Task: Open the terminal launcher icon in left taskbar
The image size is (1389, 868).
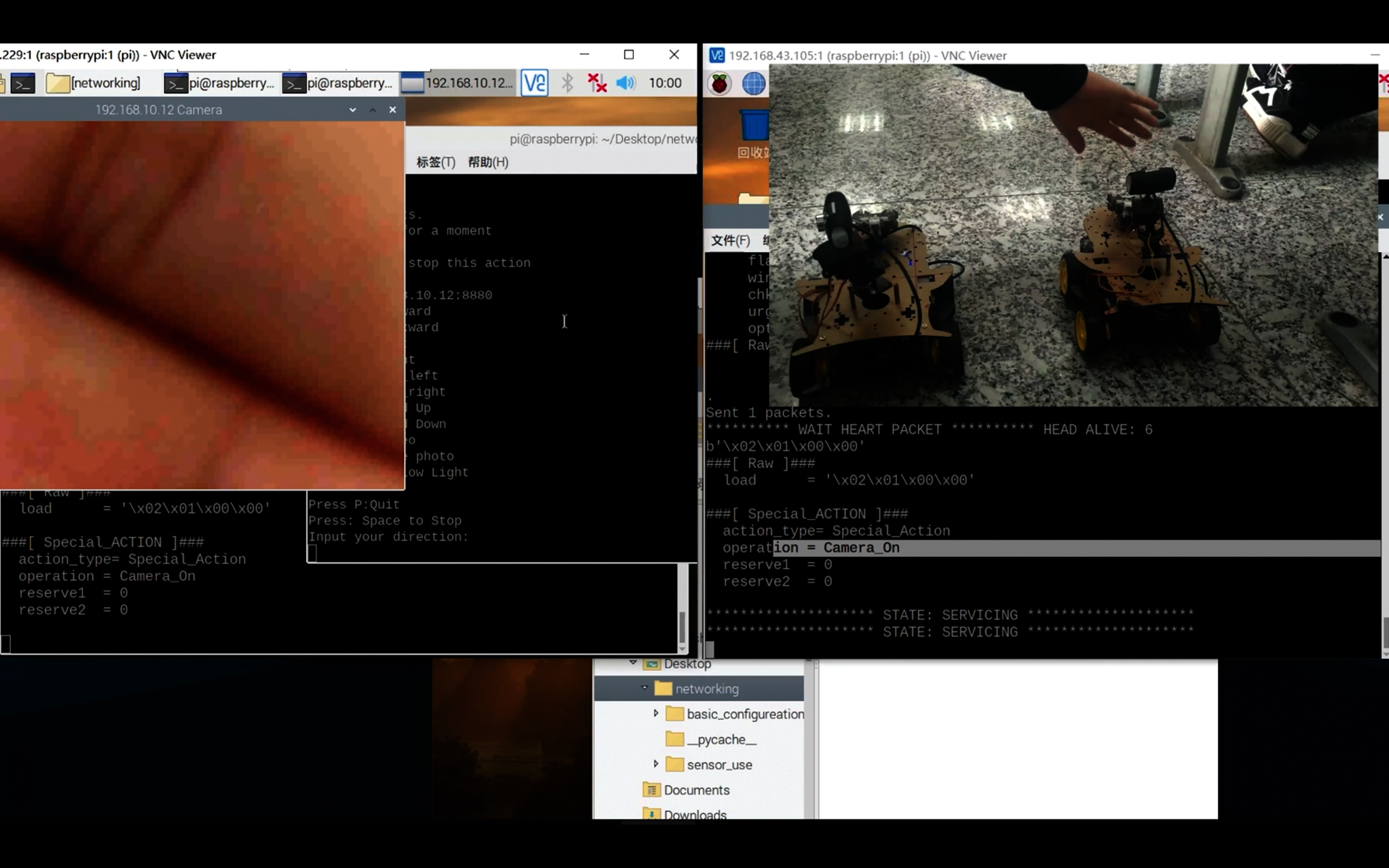Action: (23, 83)
